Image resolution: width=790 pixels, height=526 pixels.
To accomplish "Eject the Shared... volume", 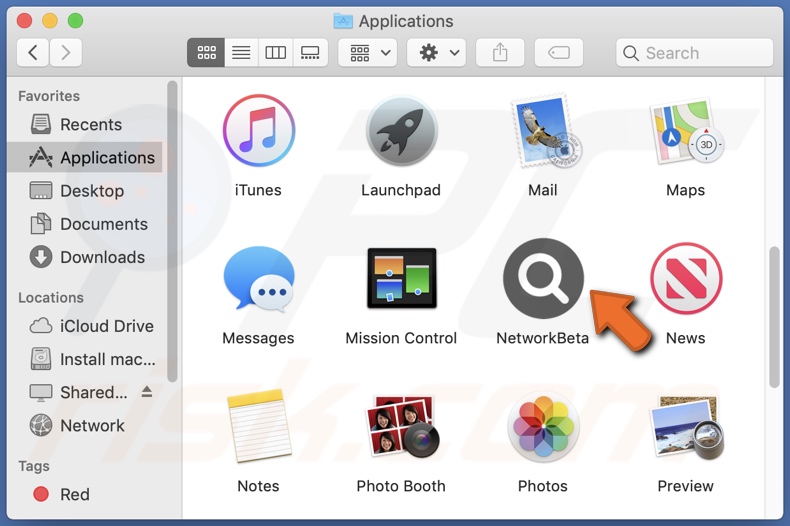I will pyautogui.click(x=147, y=391).
